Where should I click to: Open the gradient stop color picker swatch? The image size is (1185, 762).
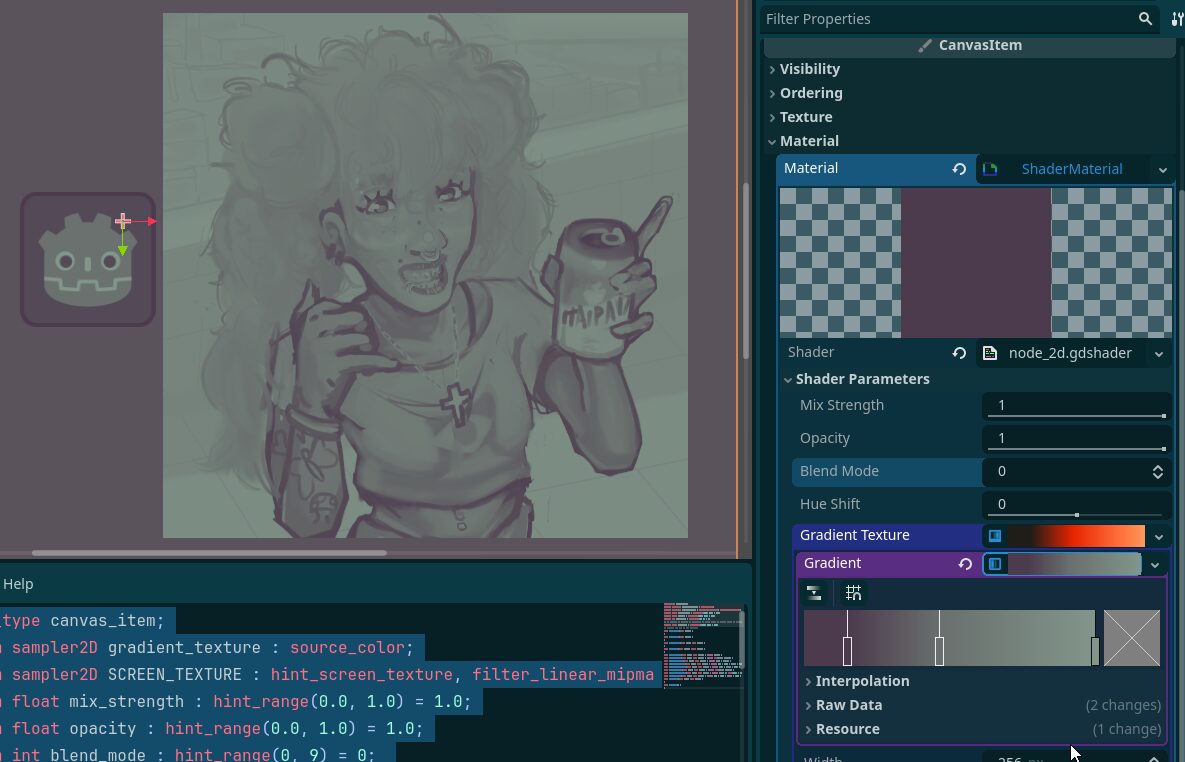point(1132,638)
